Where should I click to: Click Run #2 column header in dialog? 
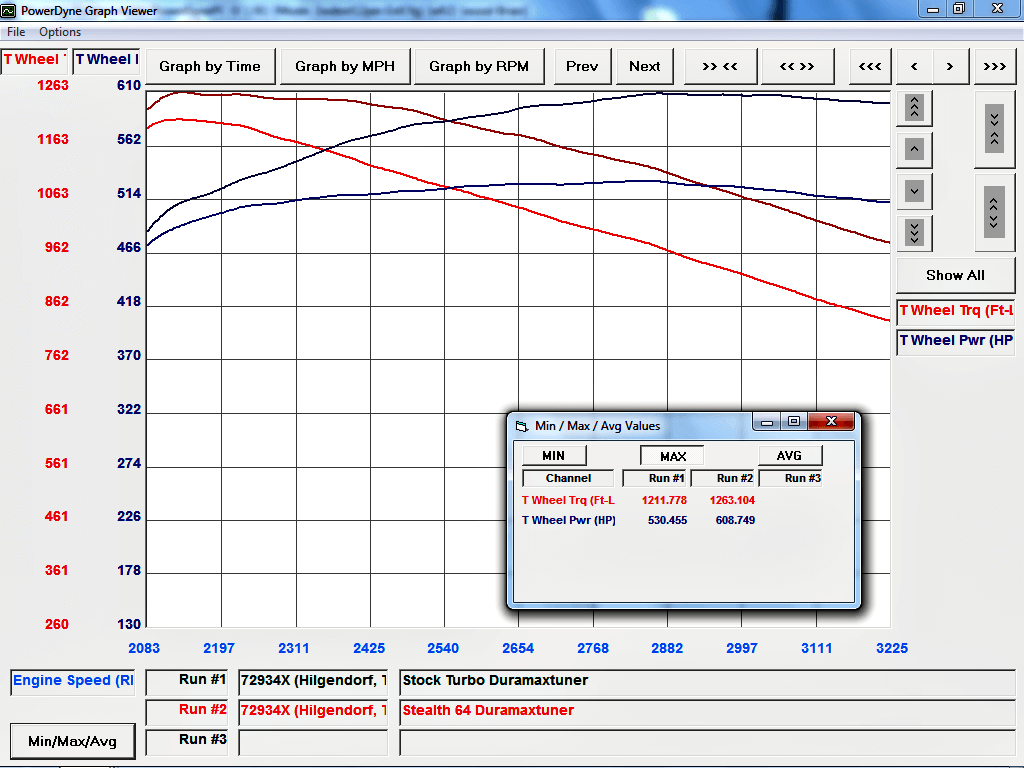723,479
